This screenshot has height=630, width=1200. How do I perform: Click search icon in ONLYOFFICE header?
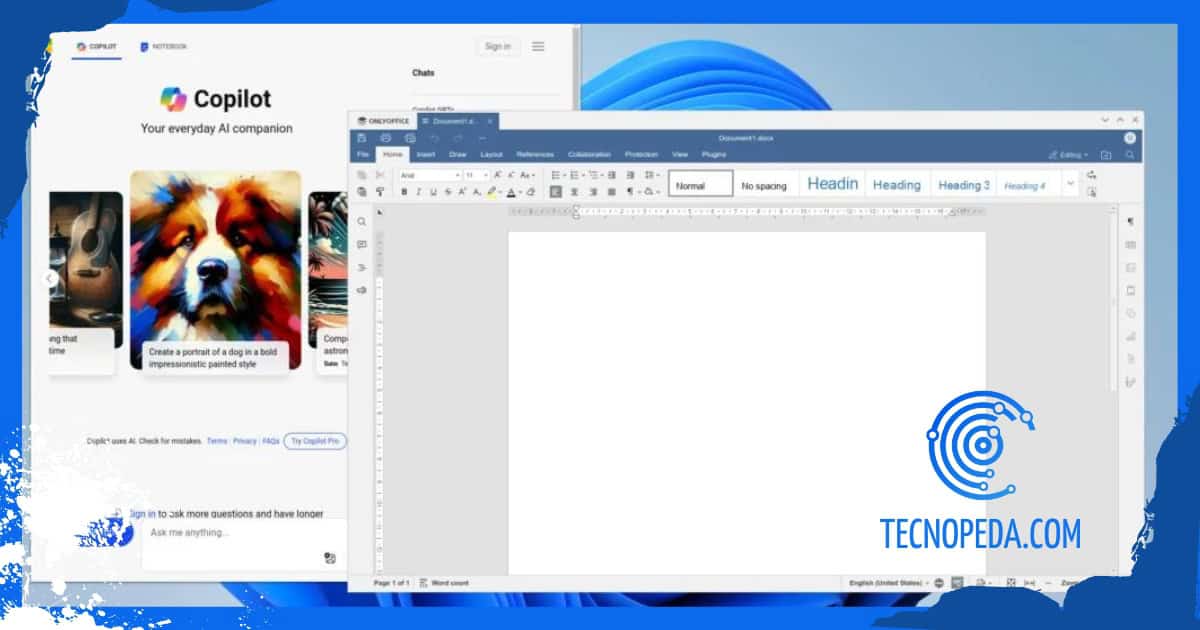point(1130,155)
